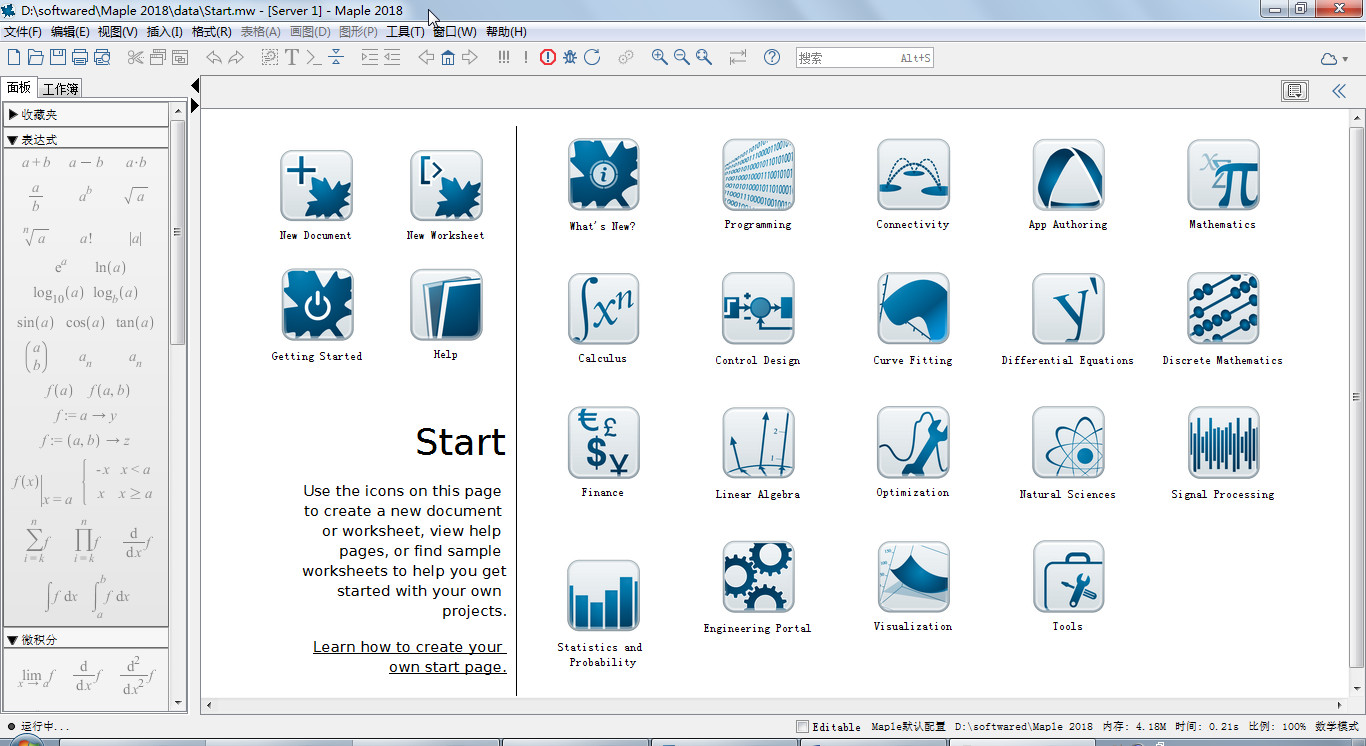Open the Linear Algebra icon

(x=758, y=442)
